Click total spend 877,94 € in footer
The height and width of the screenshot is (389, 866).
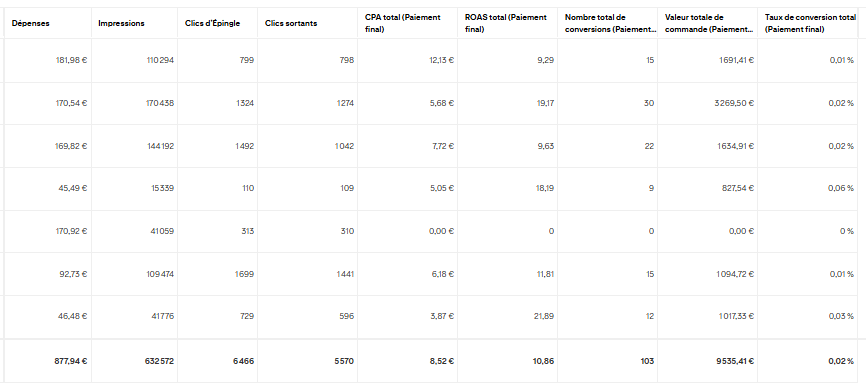click(x=71, y=361)
